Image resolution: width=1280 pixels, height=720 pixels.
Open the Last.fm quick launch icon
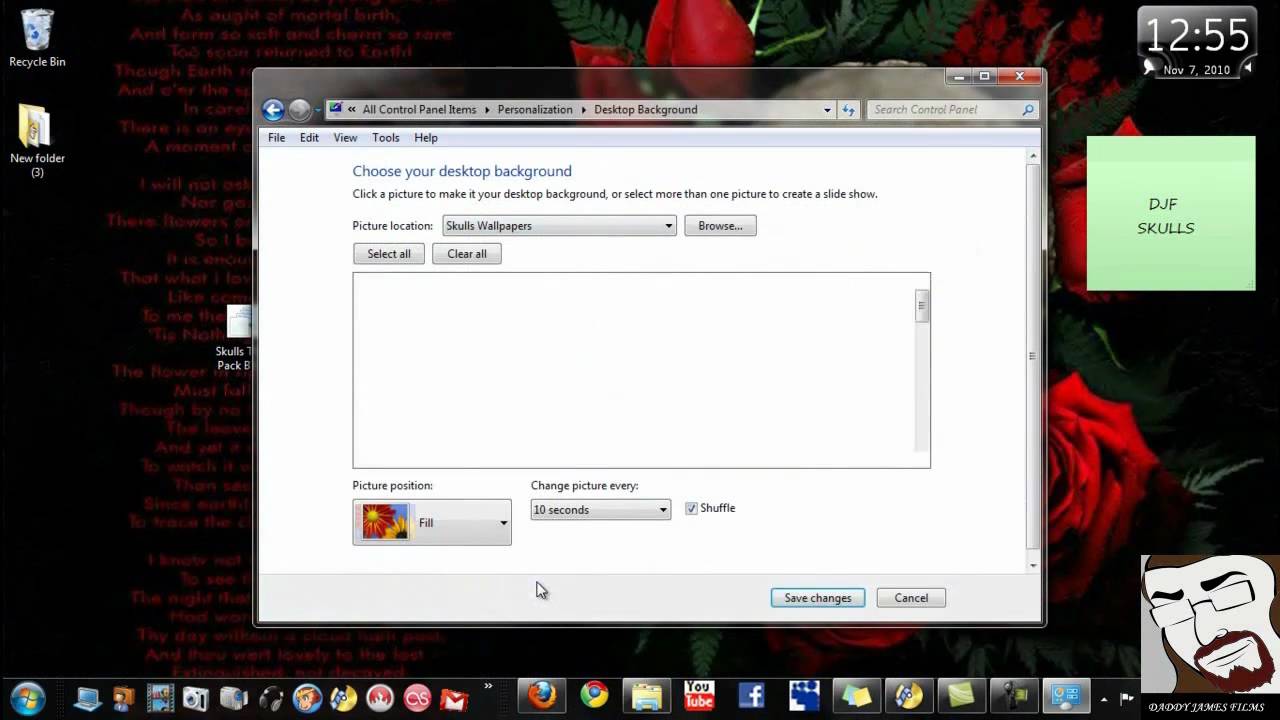tap(417, 697)
